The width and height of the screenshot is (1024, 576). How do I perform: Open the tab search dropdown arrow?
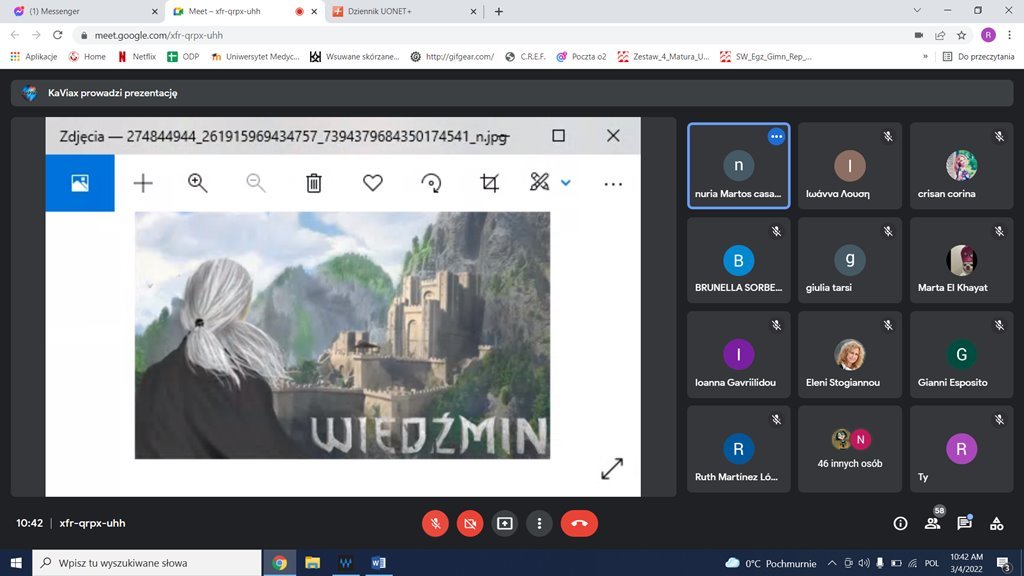917,10
